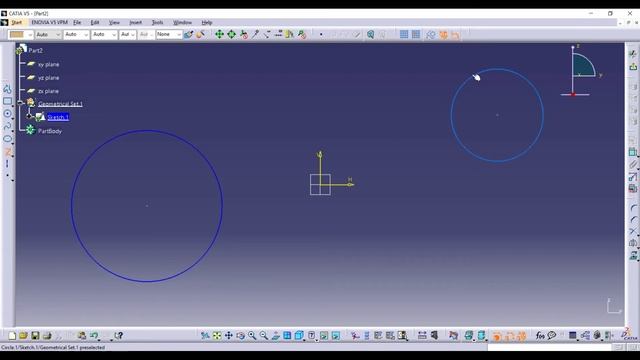Image resolution: width=640 pixels, height=360 pixels.
Task: Click the Zoom In magnifier icon
Action: [x=252, y=336]
